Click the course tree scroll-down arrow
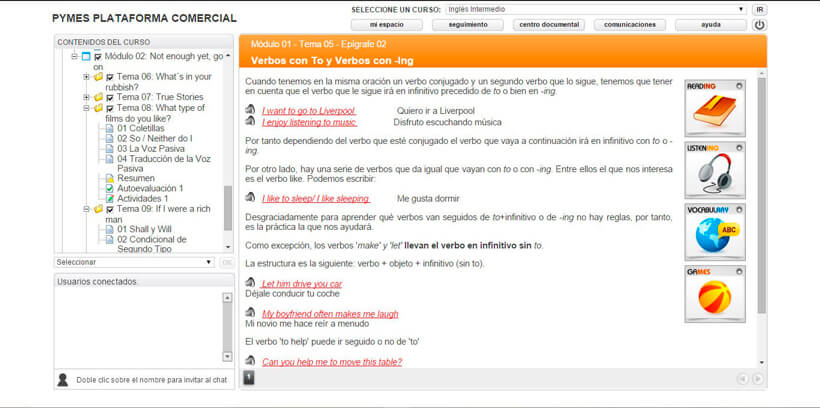The height and width of the screenshot is (408, 820). (228, 247)
